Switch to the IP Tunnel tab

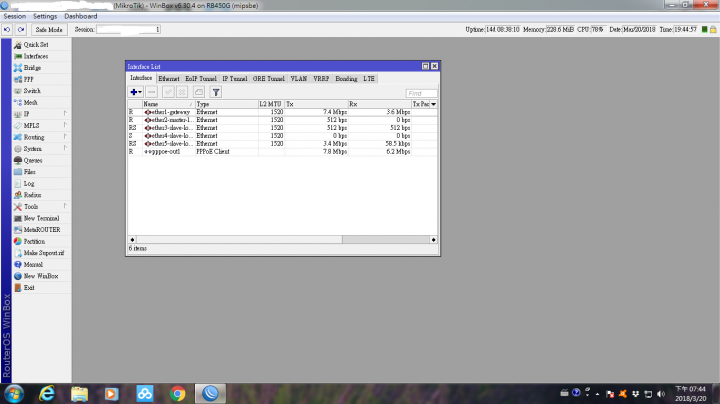point(235,79)
